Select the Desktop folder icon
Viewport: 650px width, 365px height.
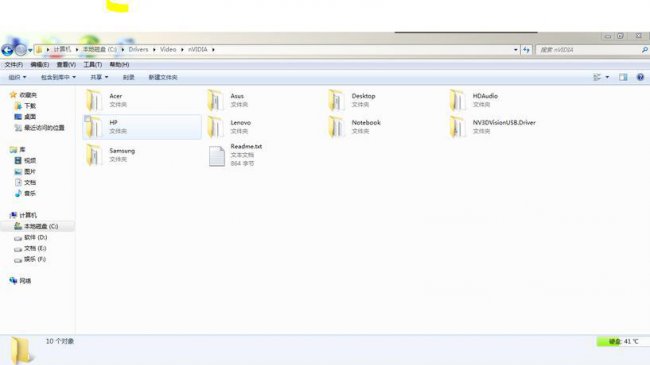[336, 100]
